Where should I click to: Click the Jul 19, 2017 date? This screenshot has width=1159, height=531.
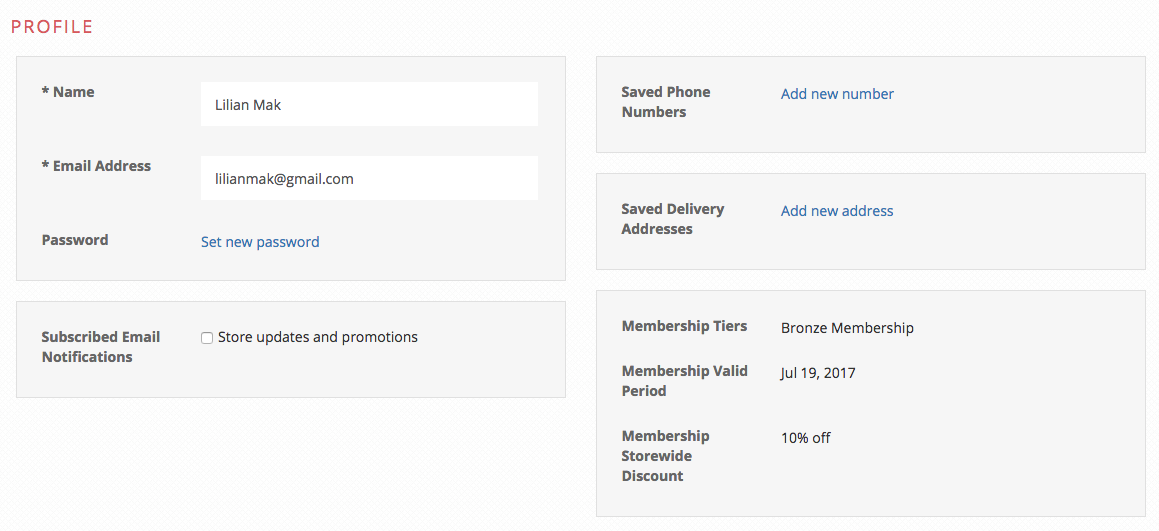pyautogui.click(x=818, y=373)
